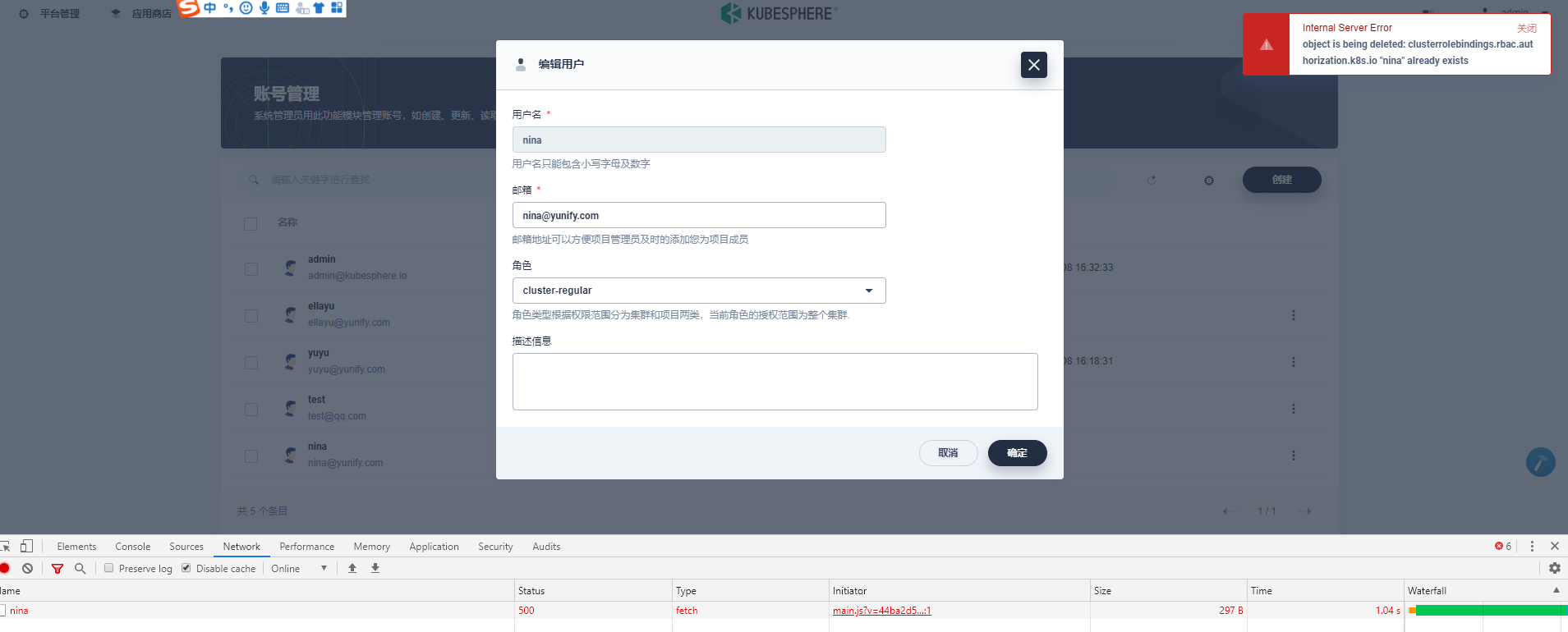Activate the inspect element picker

click(x=5, y=546)
